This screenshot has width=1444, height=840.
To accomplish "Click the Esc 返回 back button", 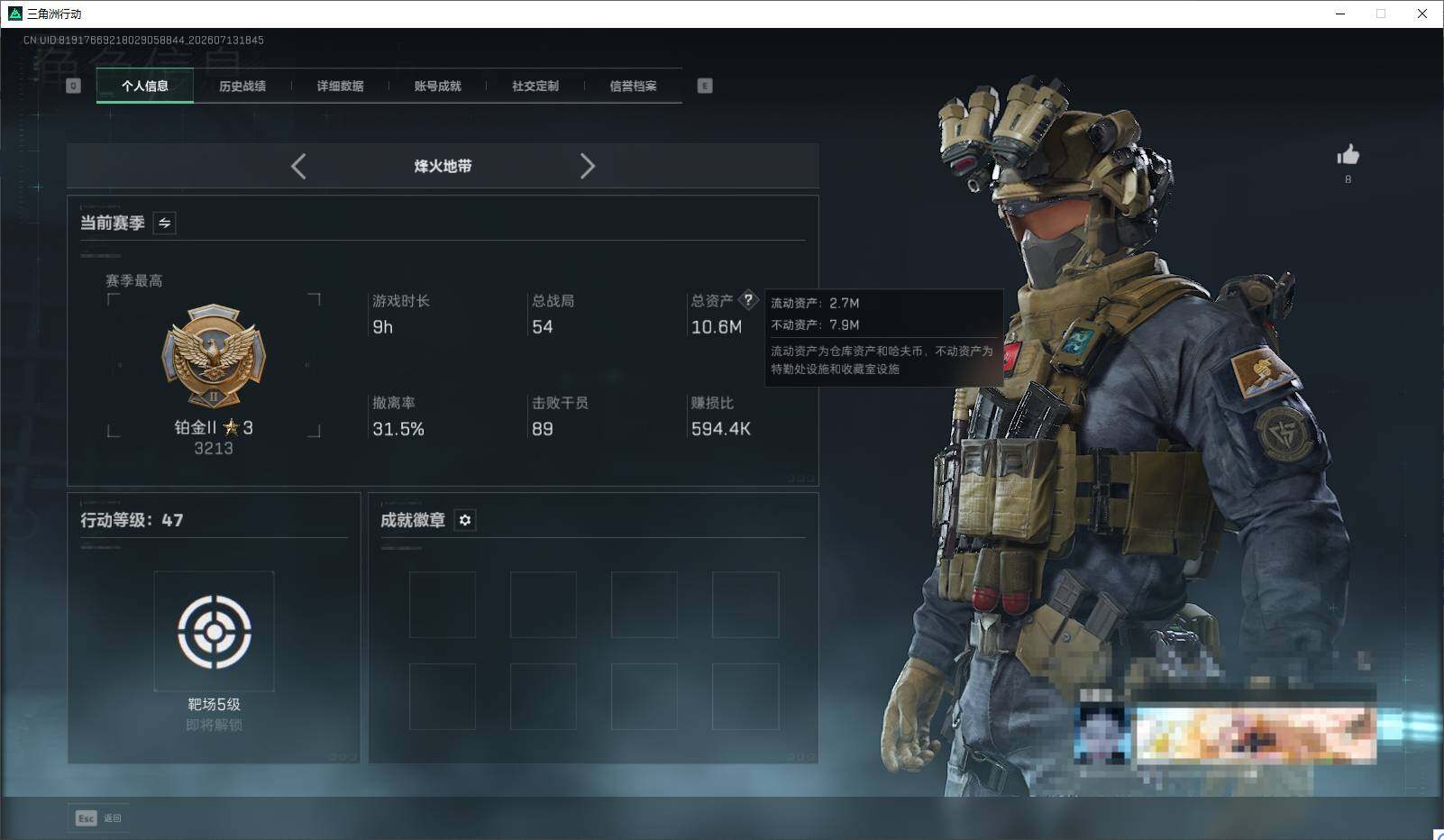I will click(99, 818).
